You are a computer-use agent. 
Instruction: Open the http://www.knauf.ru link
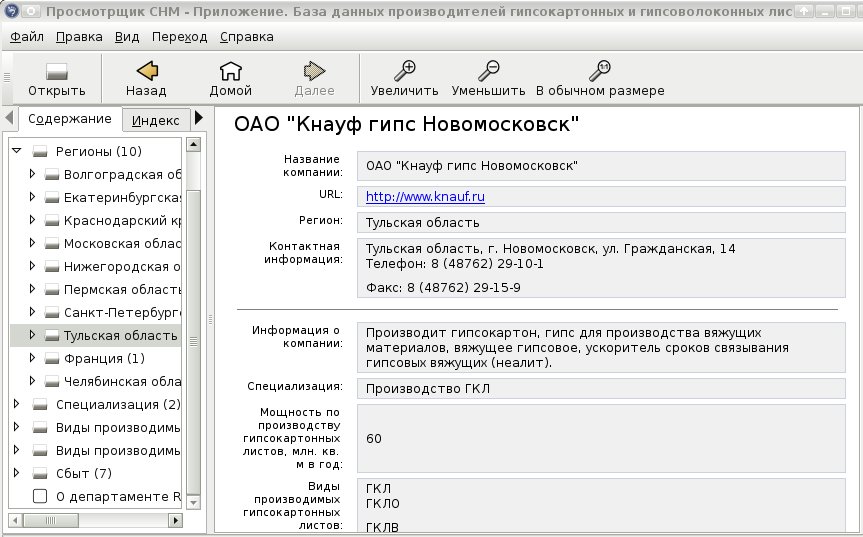coord(425,197)
